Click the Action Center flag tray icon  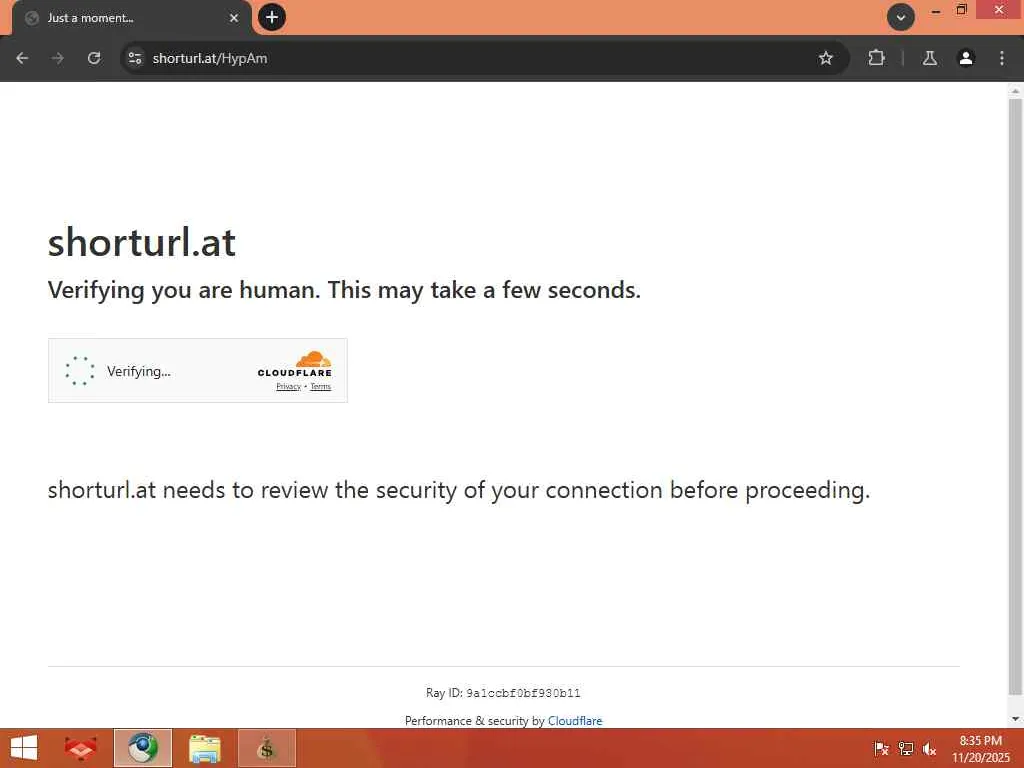coord(881,748)
